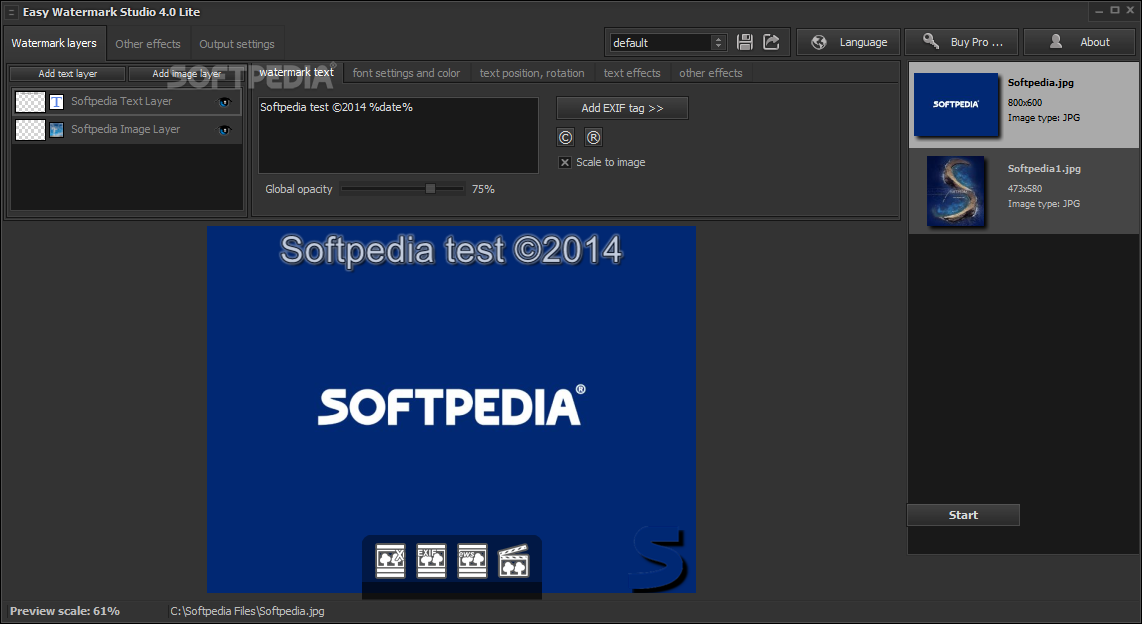Viewport: 1142px width, 624px height.
Task: Click the clapperboard icon in preview toolbar
Action: (x=513, y=561)
